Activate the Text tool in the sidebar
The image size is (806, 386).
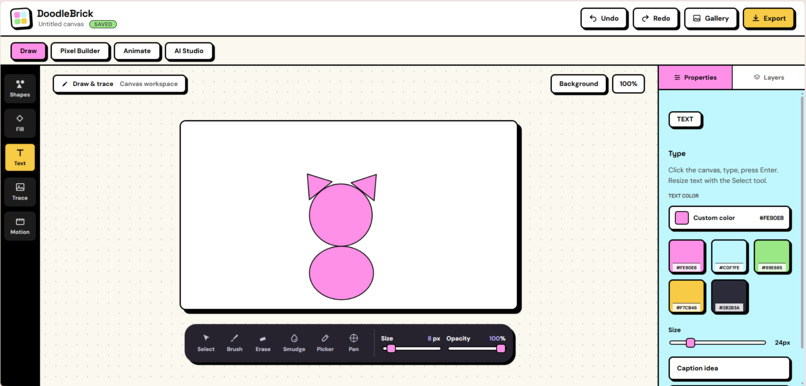pyautogui.click(x=20, y=157)
